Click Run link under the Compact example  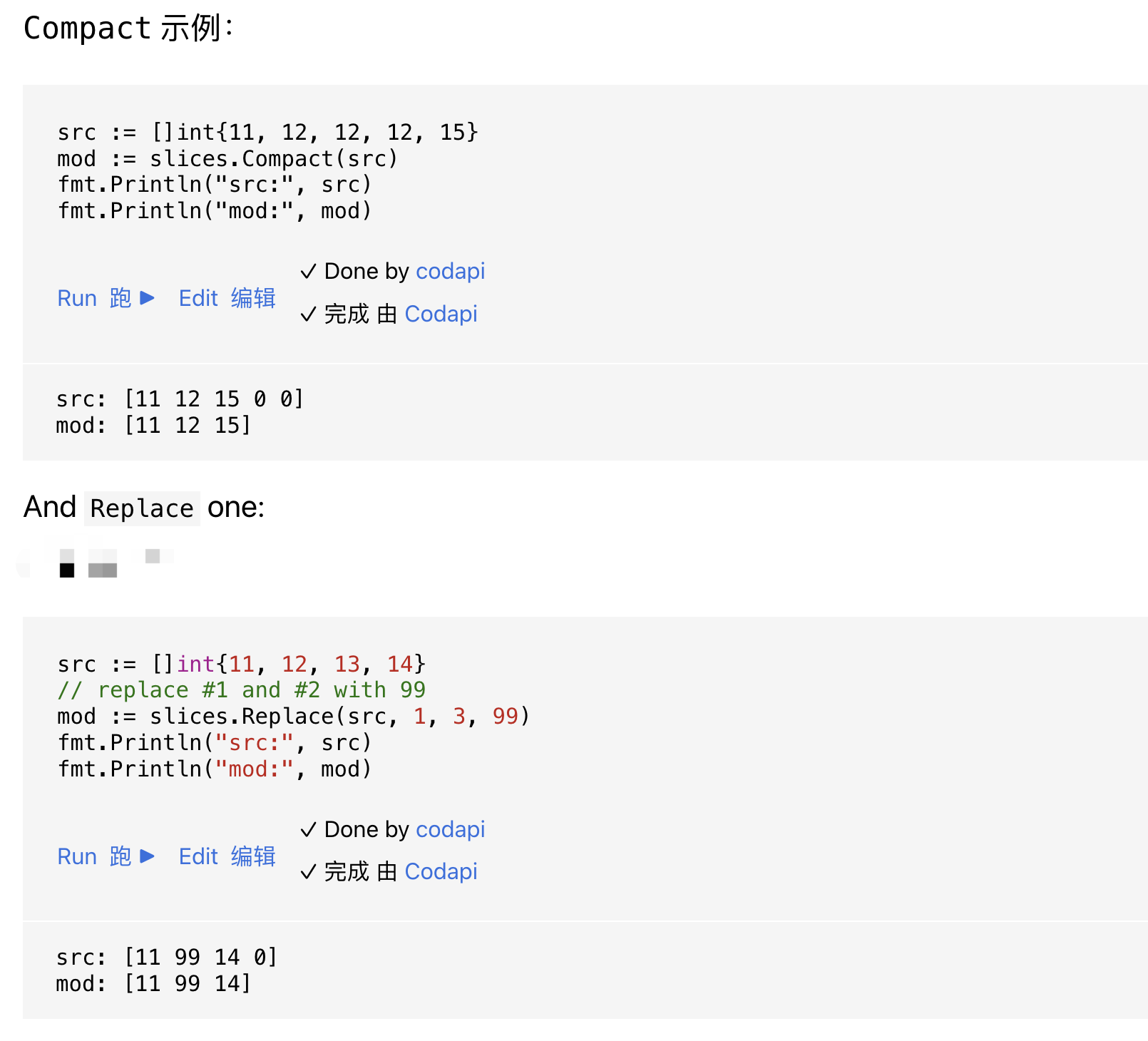105,298
